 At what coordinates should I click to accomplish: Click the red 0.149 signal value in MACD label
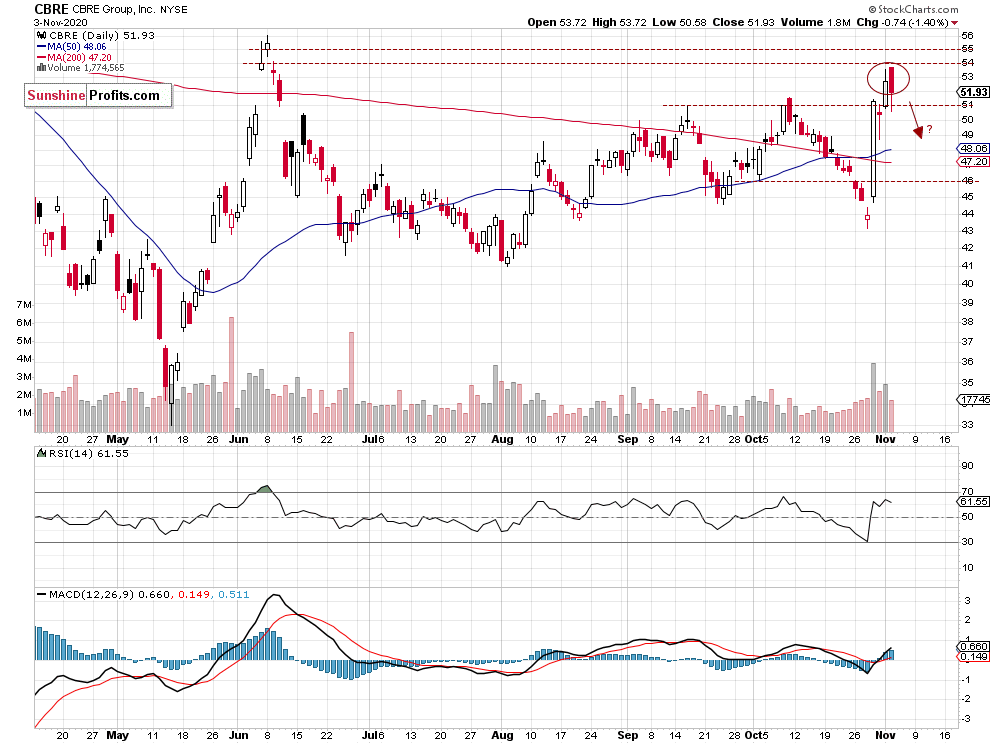point(194,594)
